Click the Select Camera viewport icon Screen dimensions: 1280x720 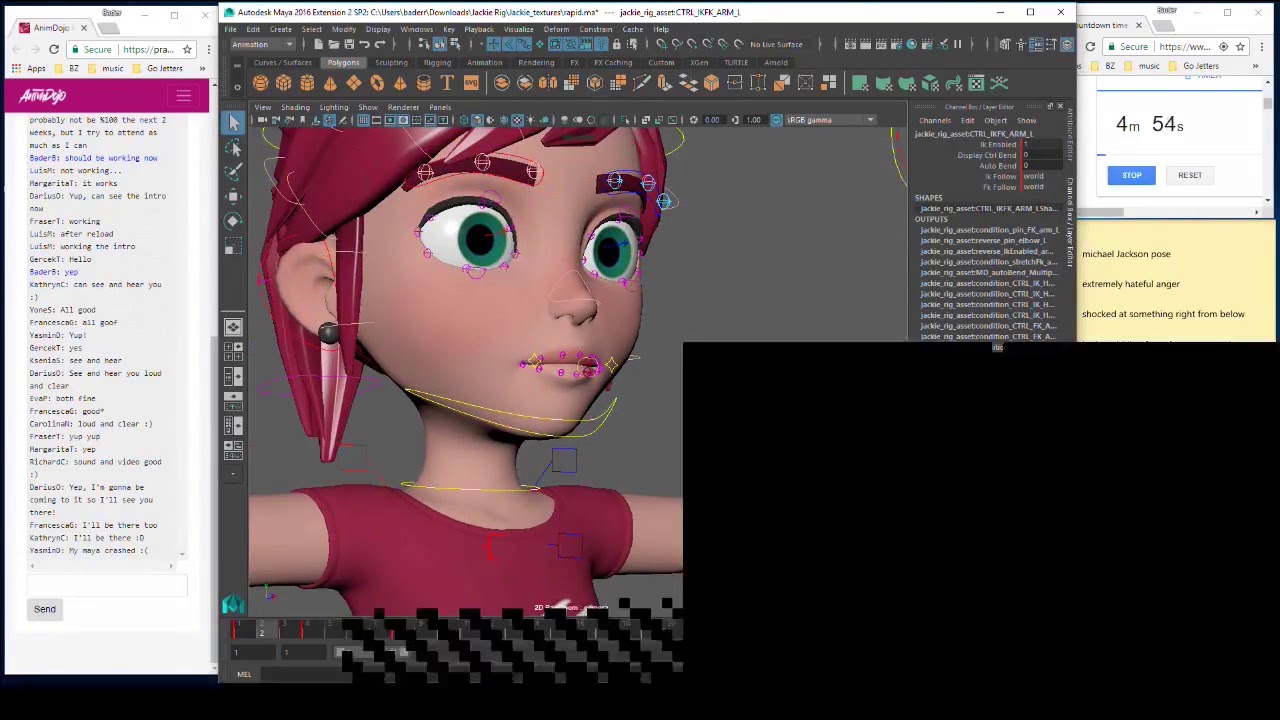[x=262, y=120]
